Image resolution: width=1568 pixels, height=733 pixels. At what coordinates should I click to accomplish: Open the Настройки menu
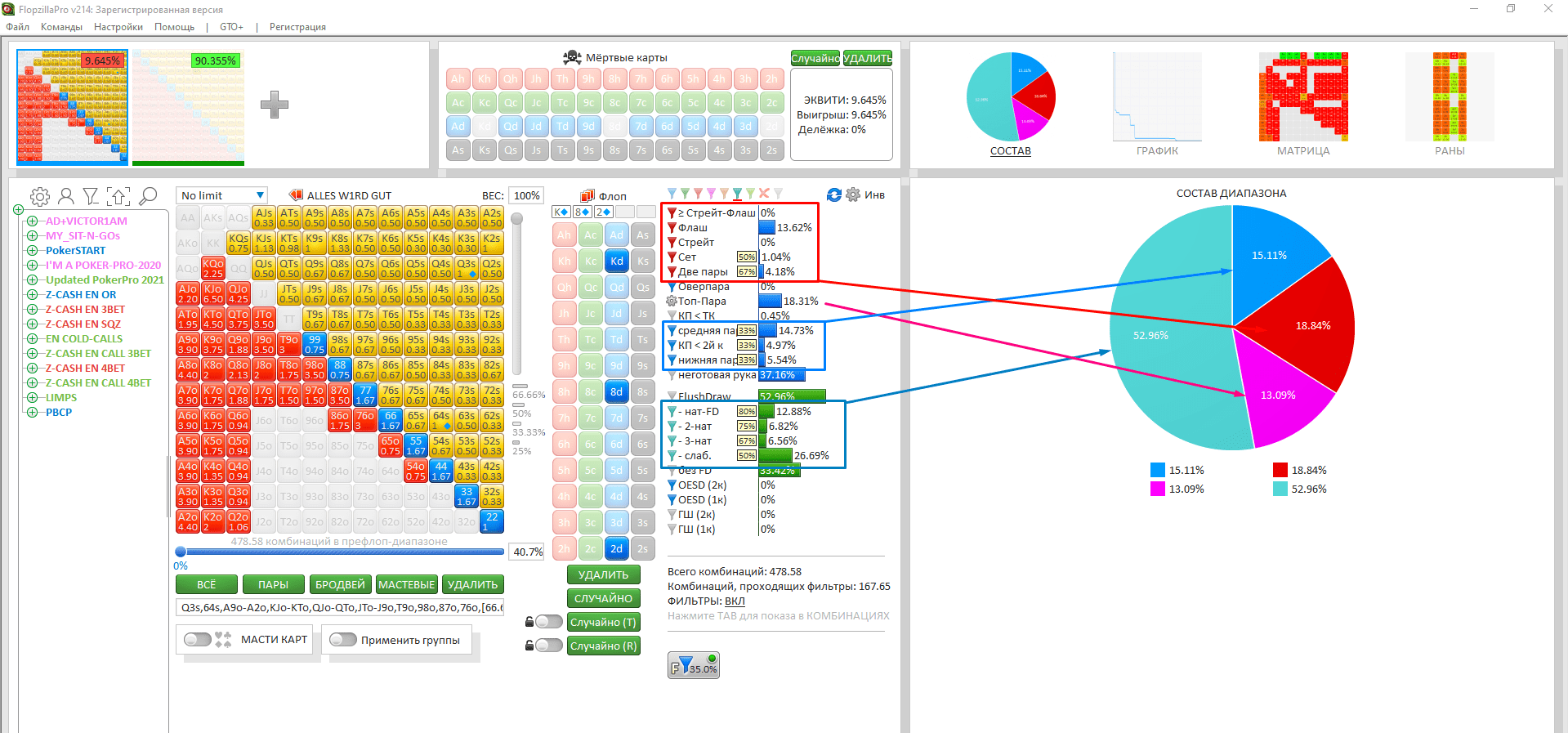(118, 27)
